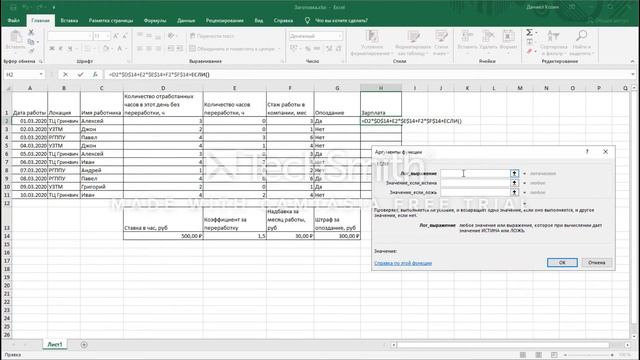
Task: Click the Select All corner triangle
Action: pyautogui.click(x=8, y=88)
